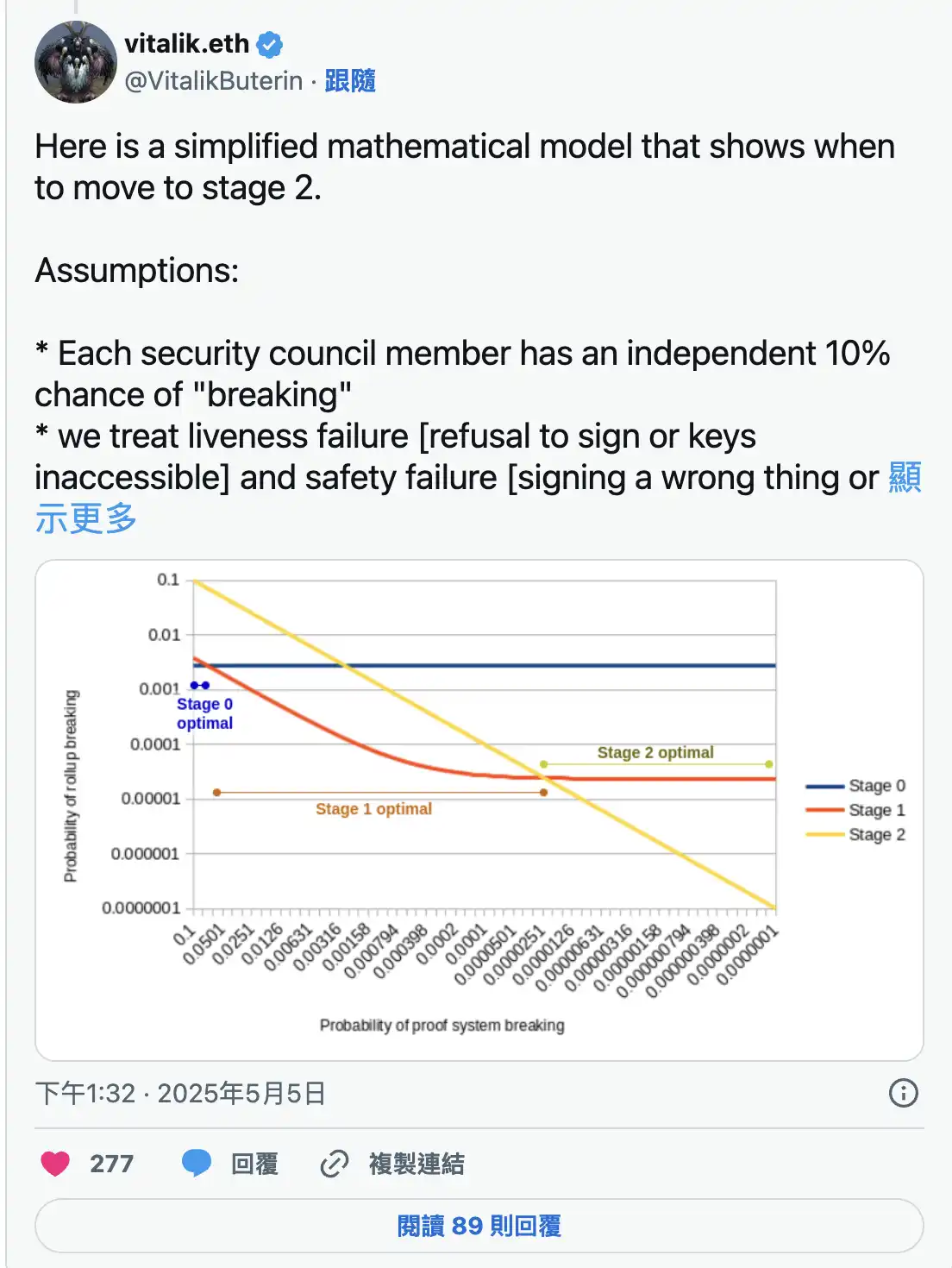Screen dimensions: 952x1268
Task: Click the 複製連結 copy link label
Action: (x=416, y=1164)
